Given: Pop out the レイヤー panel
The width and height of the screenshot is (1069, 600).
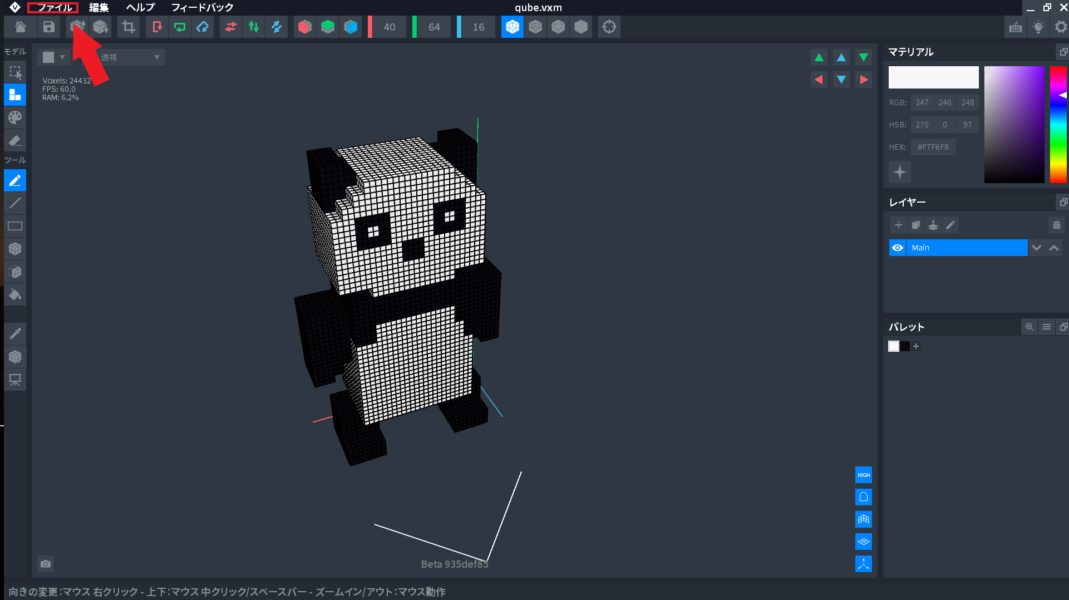Looking at the screenshot, I should 1063,202.
